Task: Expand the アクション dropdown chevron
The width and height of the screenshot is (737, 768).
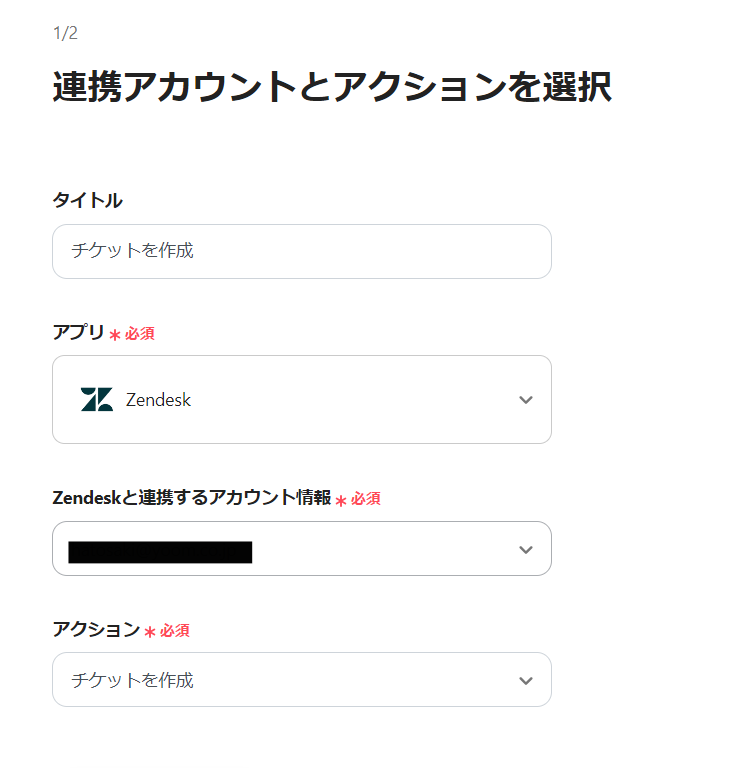Action: [x=526, y=681]
